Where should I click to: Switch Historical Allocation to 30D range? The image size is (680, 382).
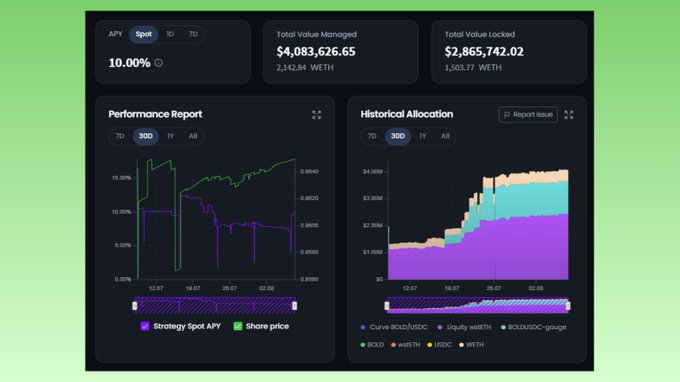click(398, 136)
